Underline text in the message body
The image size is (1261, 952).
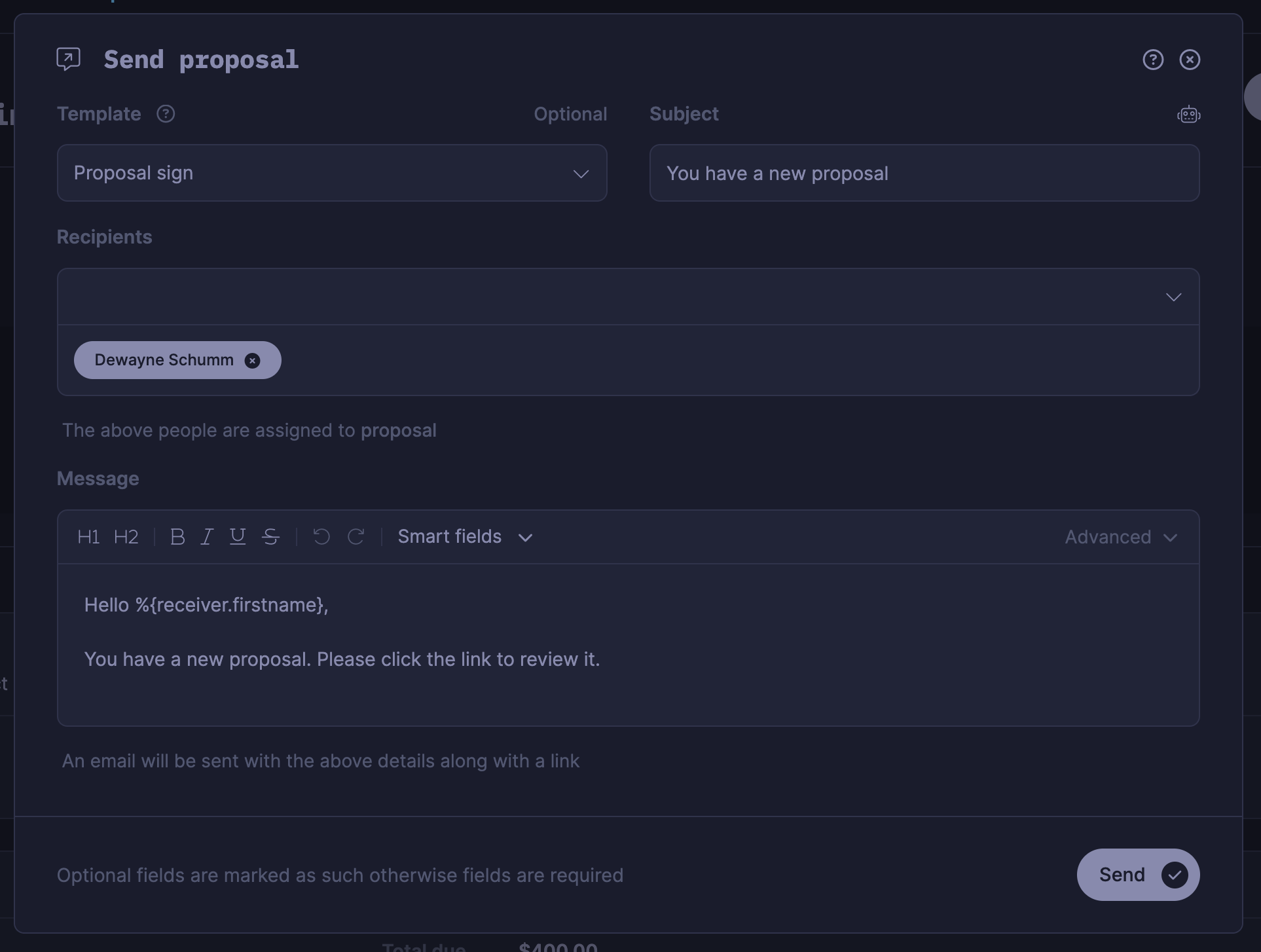pos(237,536)
